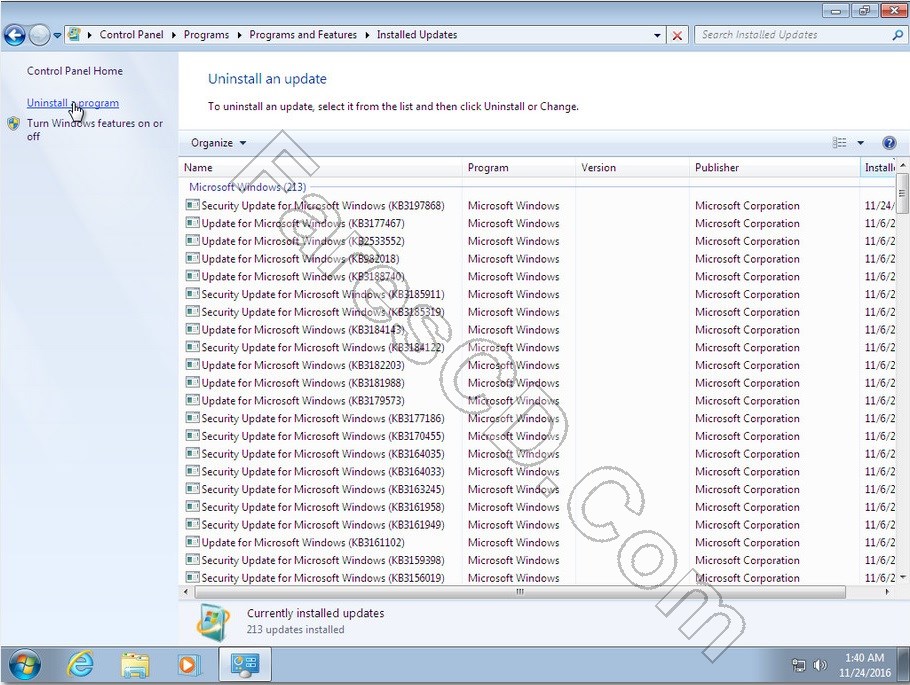Sort by the Publisher column header
The image size is (910, 685).
[x=774, y=168]
